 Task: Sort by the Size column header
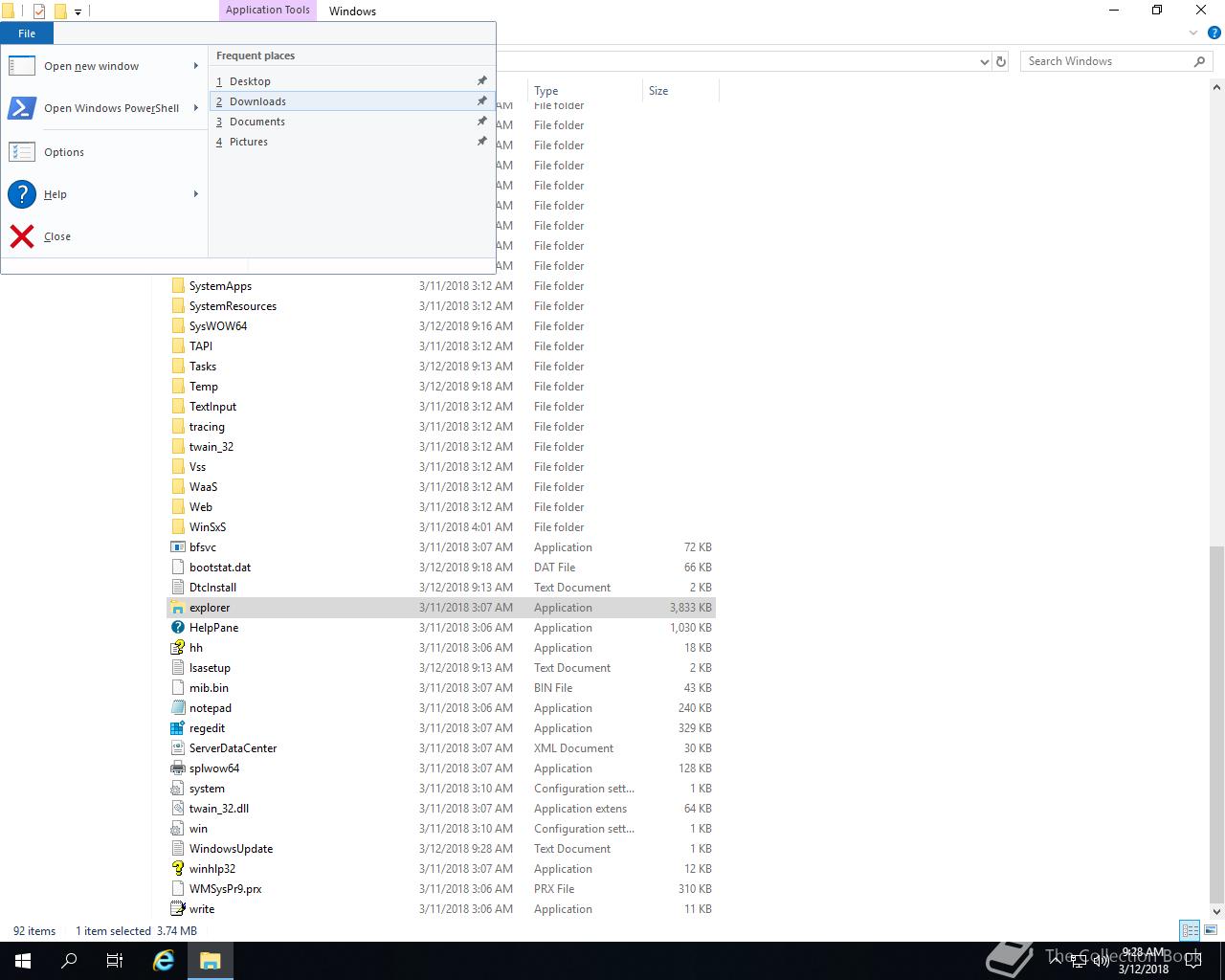point(680,91)
